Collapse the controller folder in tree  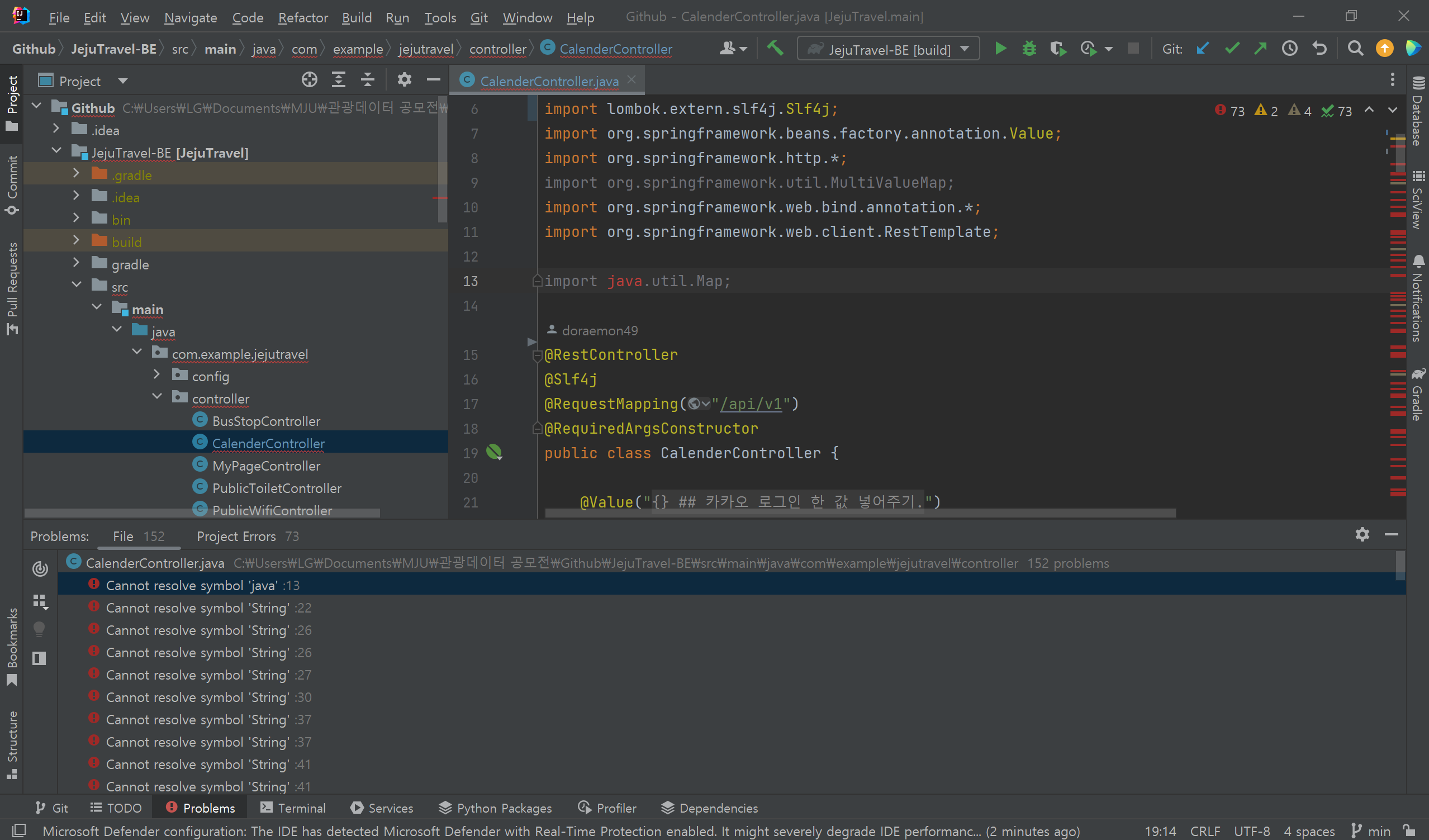pyautogui.click(x=157, y=397)
